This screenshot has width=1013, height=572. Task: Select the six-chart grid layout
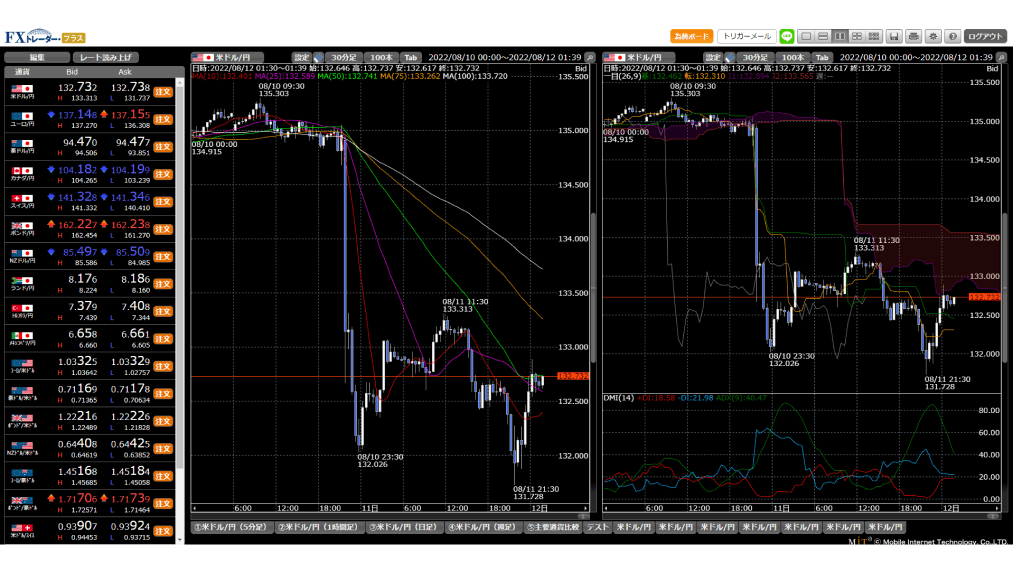(873, 37)
